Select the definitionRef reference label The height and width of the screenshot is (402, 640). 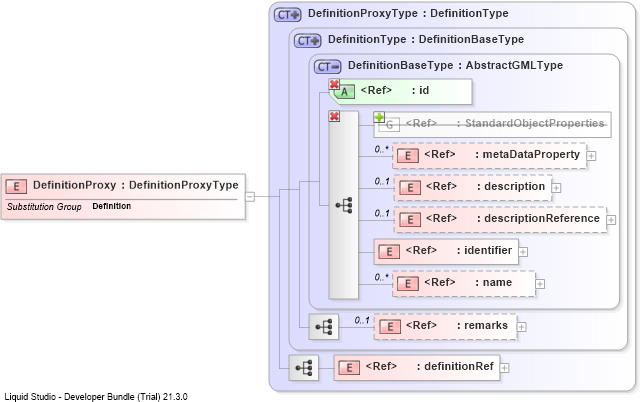click(x=429, y=366)
